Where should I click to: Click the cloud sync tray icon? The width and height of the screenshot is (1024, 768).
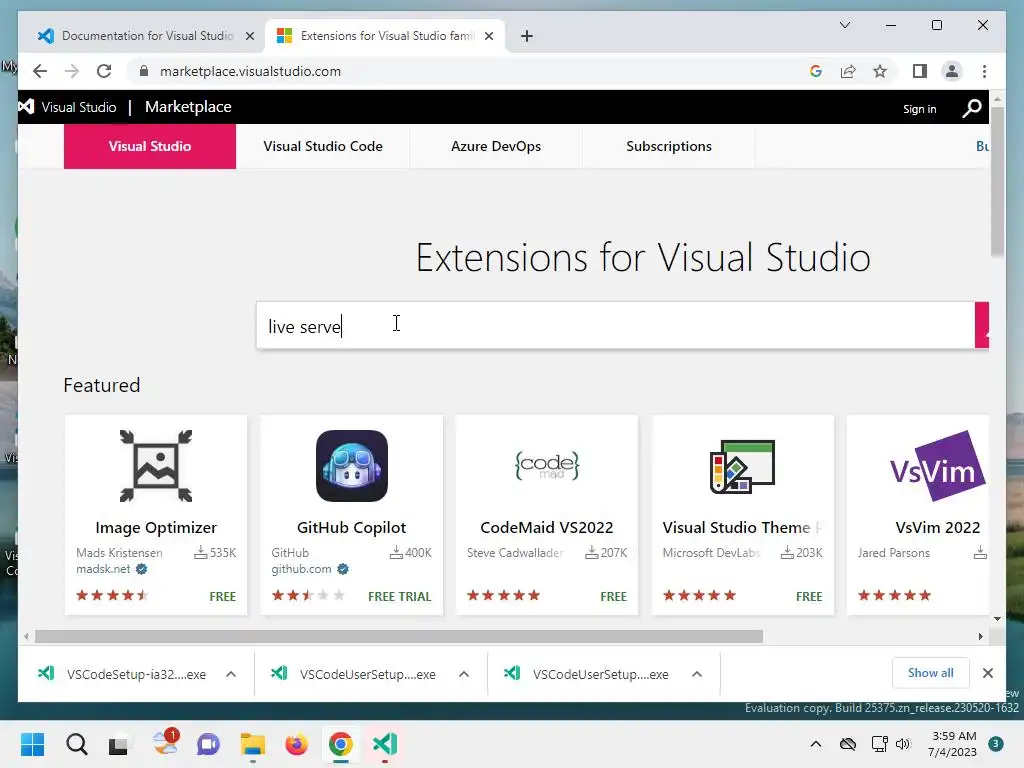(848, 744)
